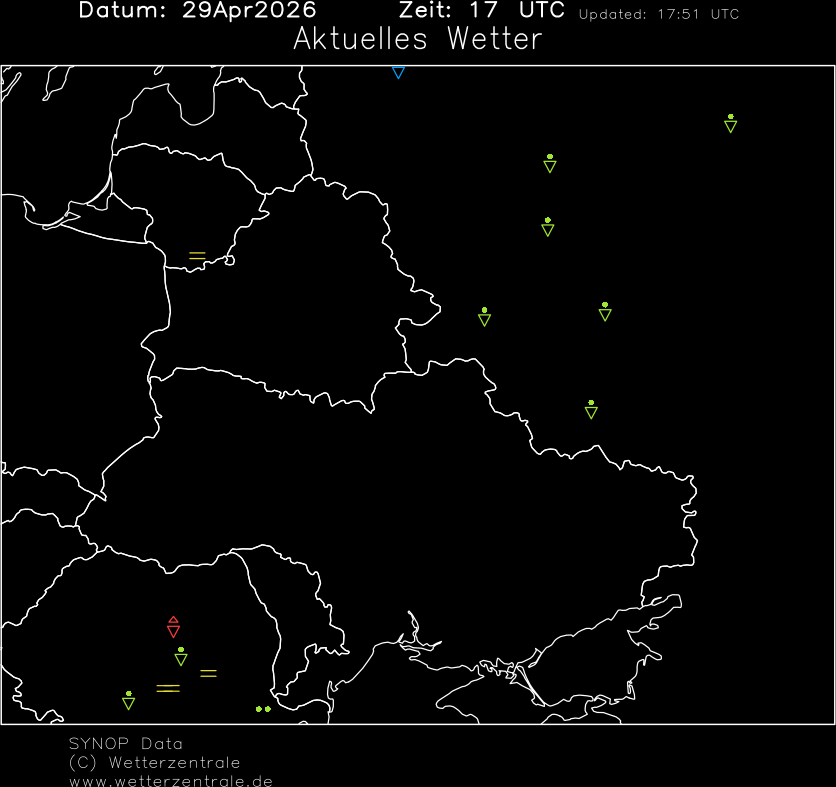Select the green shower symbol closest to Belarus's eastern border

[484, 317]
